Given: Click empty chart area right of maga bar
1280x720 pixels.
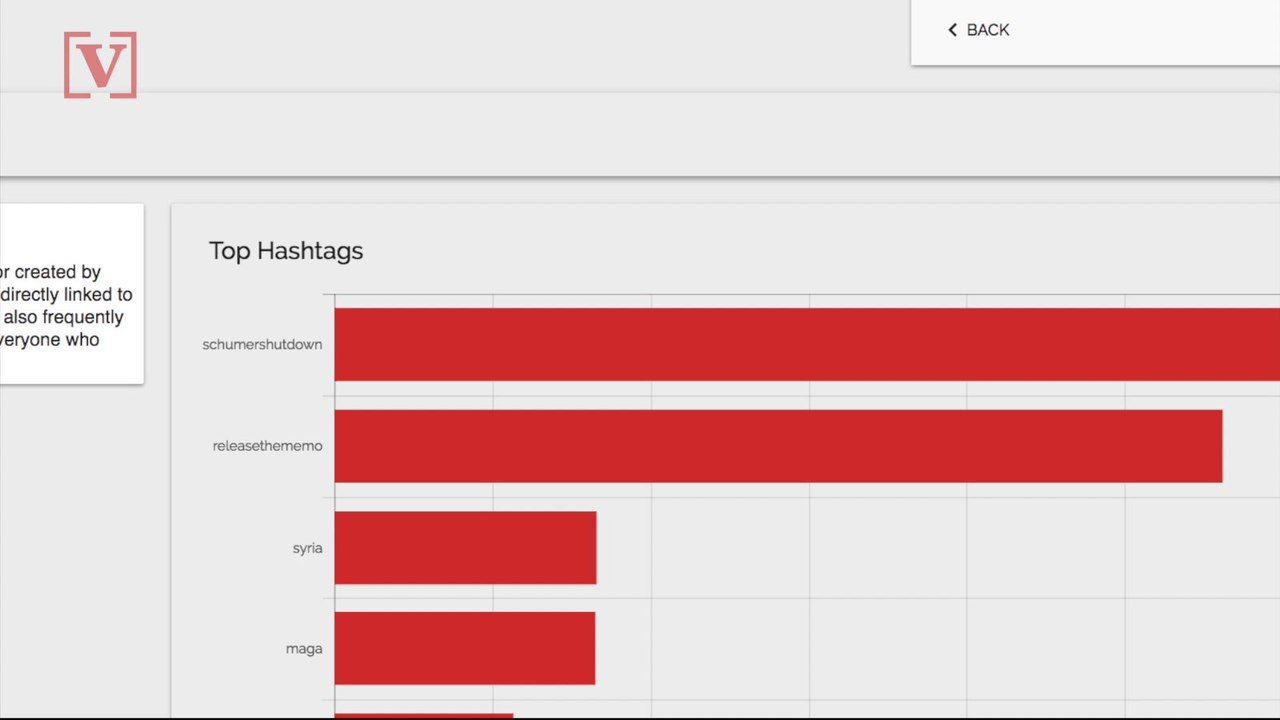Looking at the screenshot, I should pyautogui.click(x=938, y=648).
